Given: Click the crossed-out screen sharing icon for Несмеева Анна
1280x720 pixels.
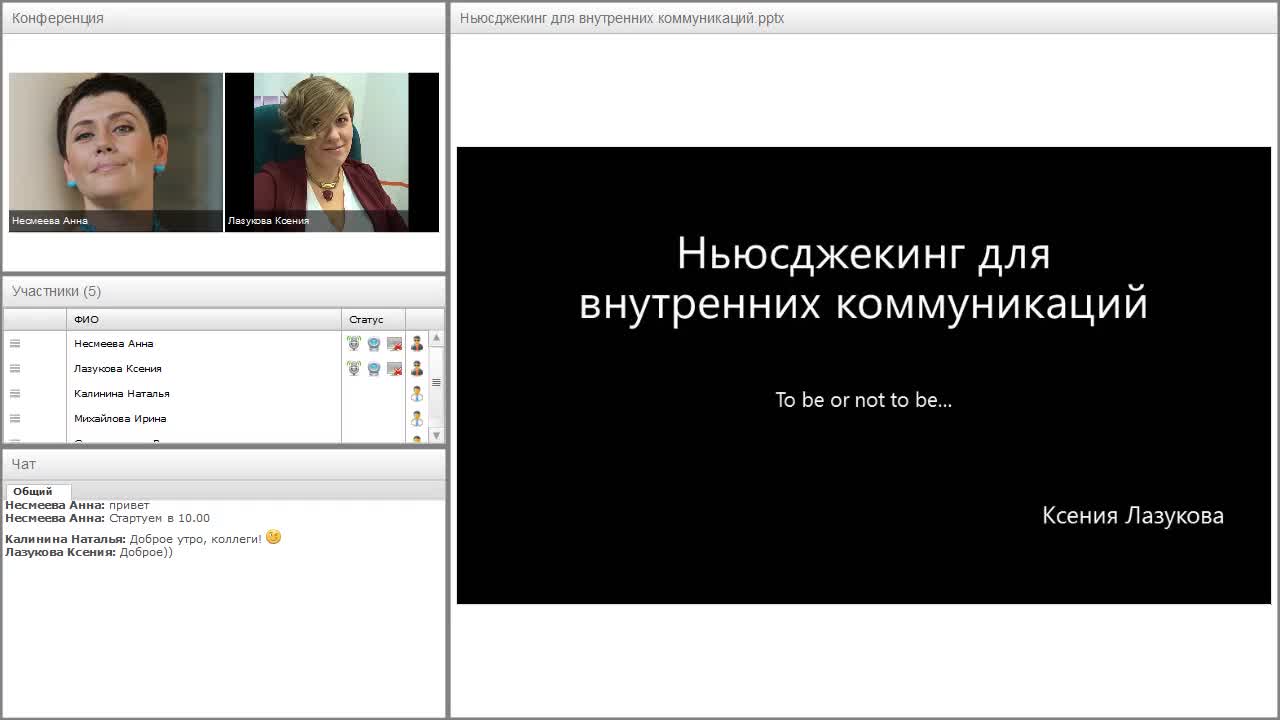Looking at the screenshot, I should pyautogui.click(x=394, y=343).
